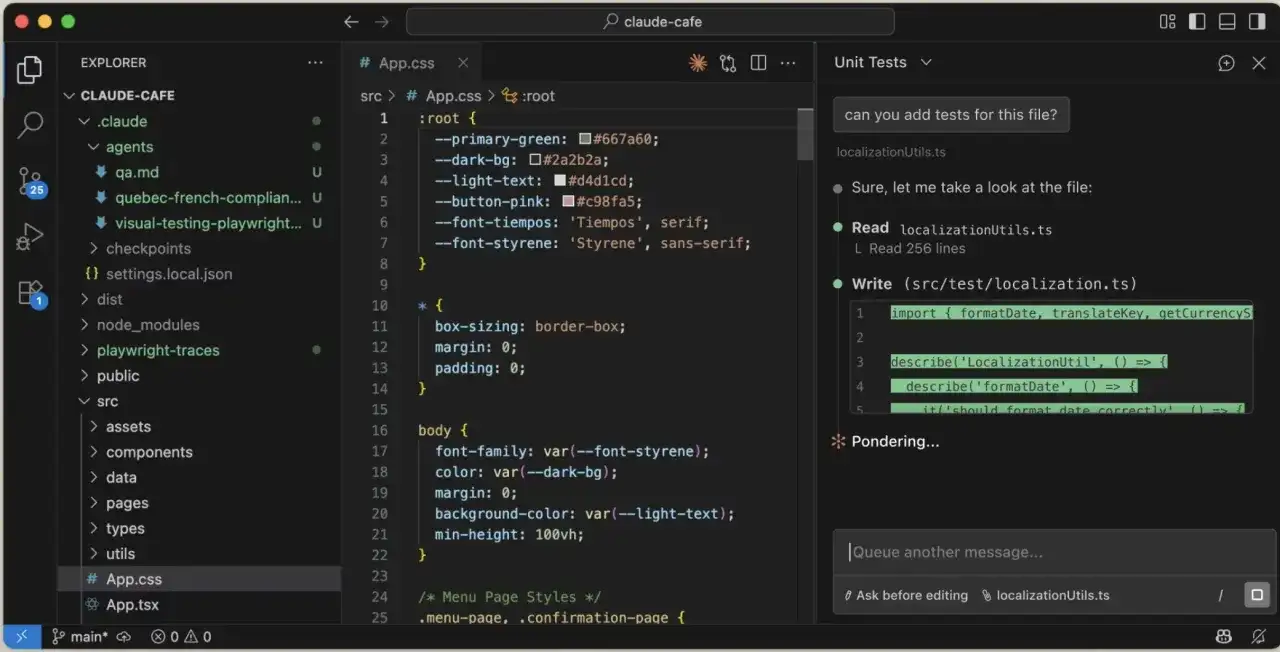1280x652 pixels.
Task: Click the queue another message input field
Action: pyautogui.click(x=1050, y=551)
